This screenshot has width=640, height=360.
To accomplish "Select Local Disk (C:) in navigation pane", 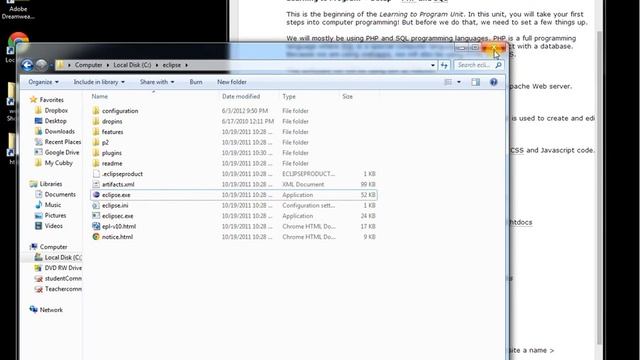I will [x=63, y=258].
